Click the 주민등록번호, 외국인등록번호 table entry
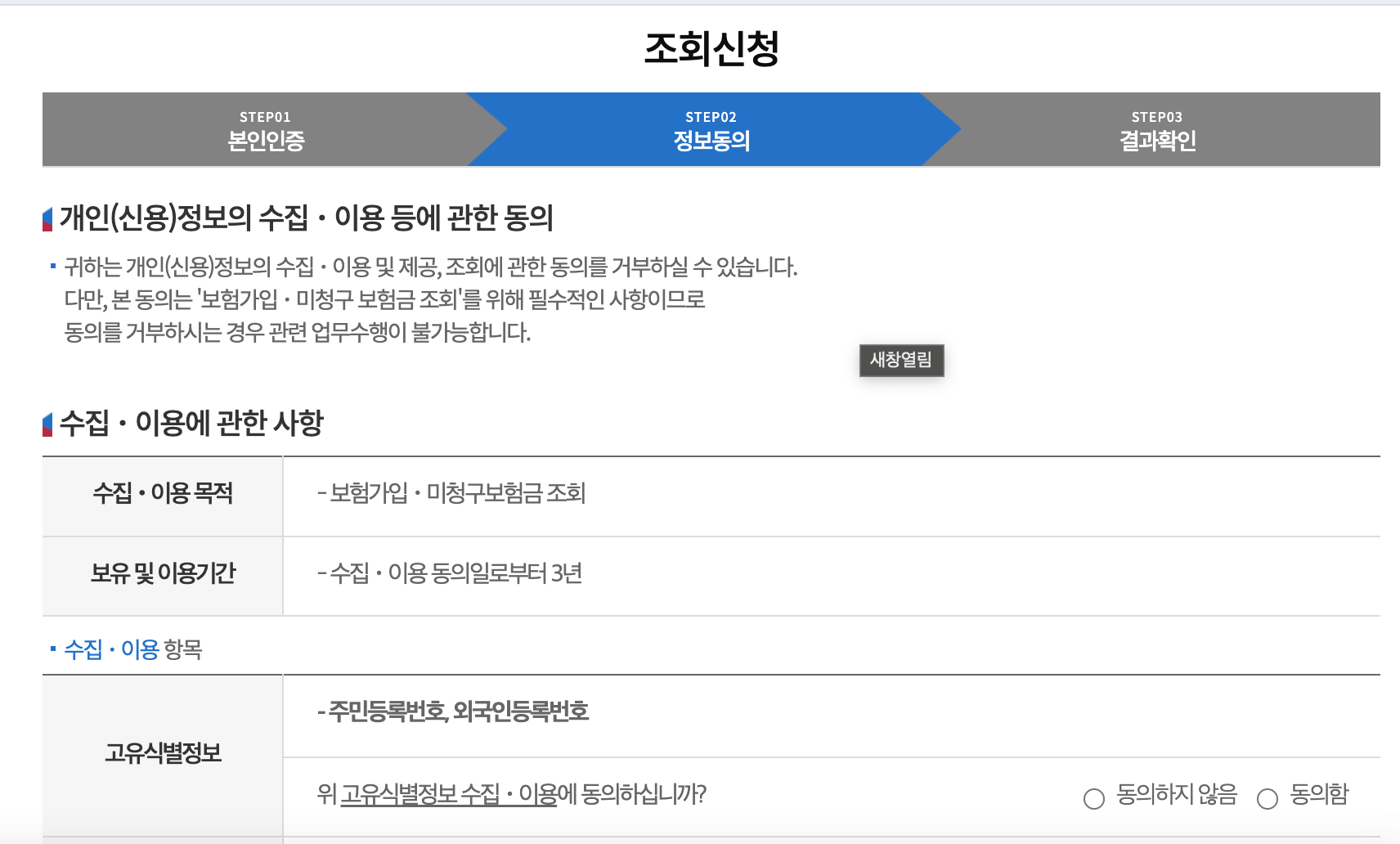The image size is (1400, 844). tap(455, 712)
